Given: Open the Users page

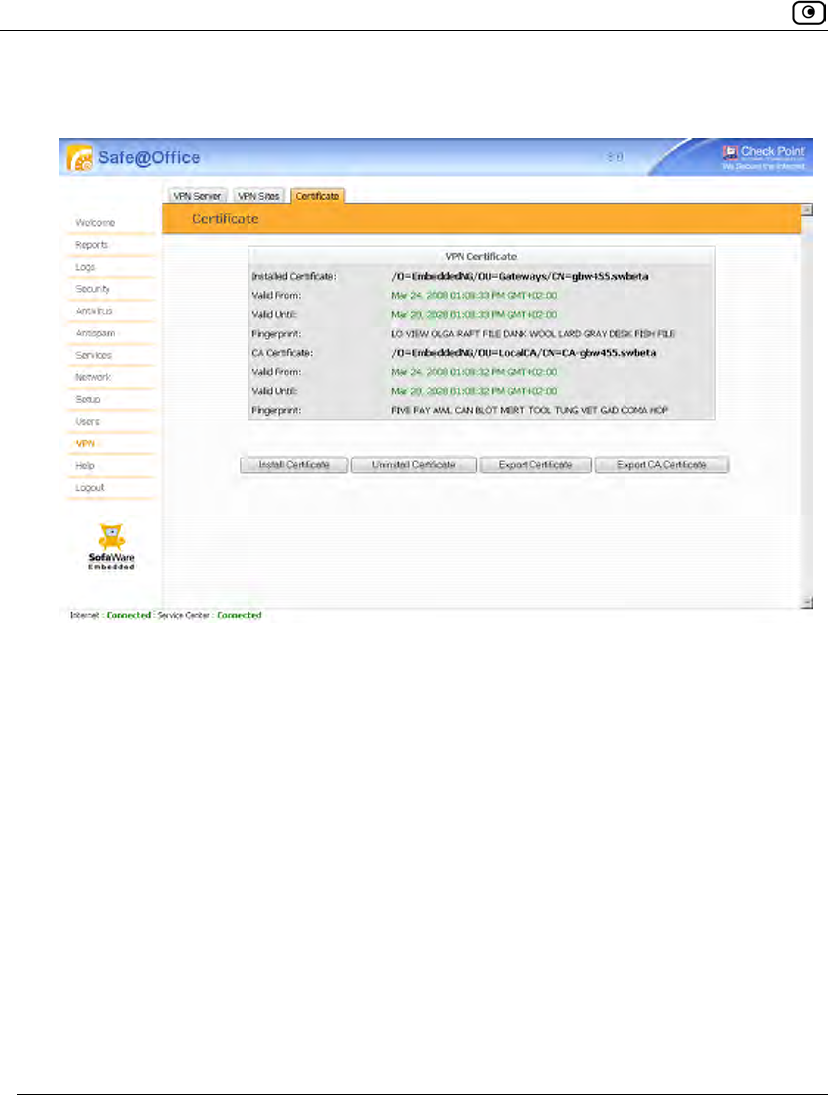Looking at the screenshot, I should (x=87, y=422).
